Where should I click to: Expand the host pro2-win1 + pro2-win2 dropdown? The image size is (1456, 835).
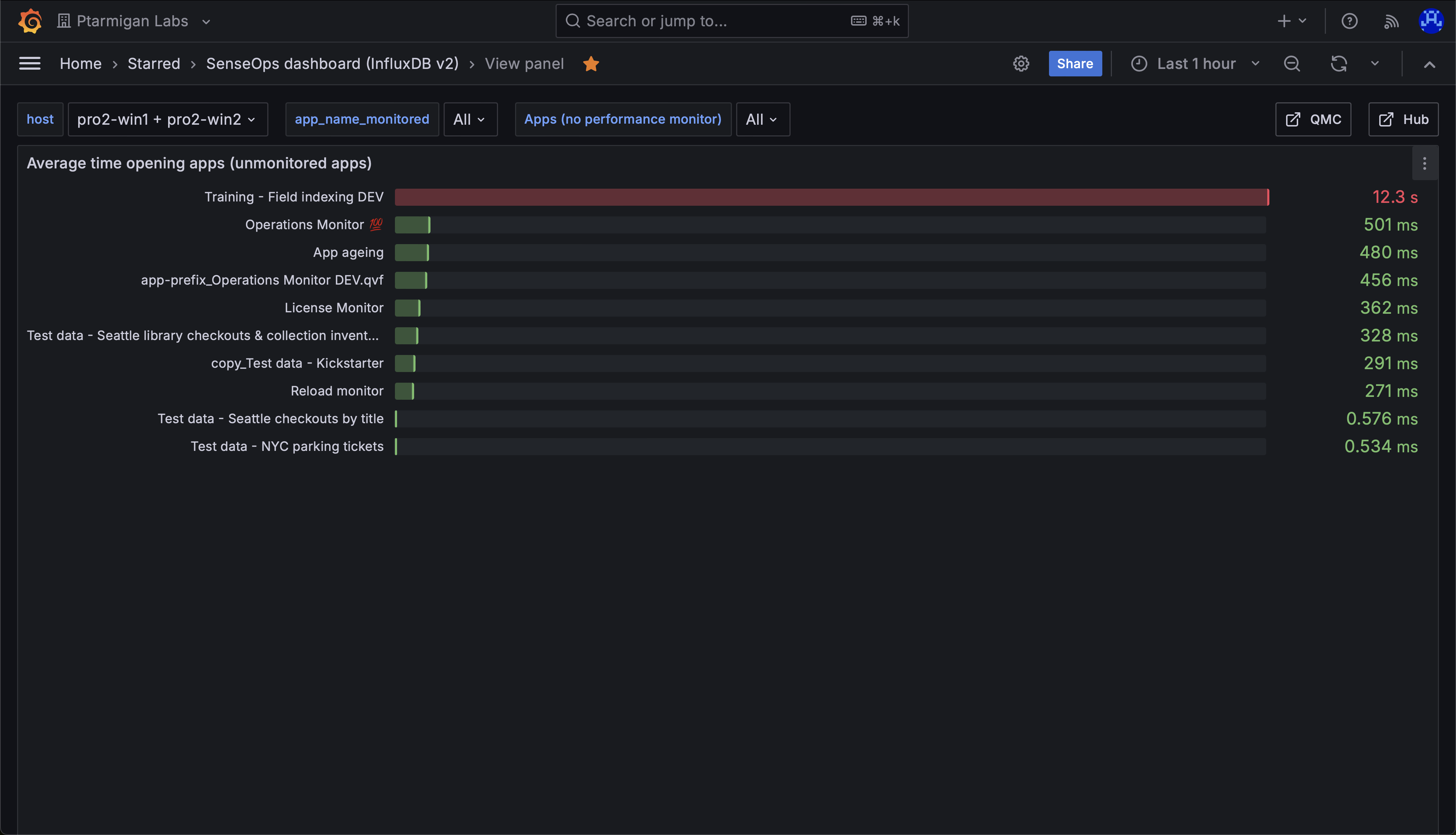(x=167, y=119)
